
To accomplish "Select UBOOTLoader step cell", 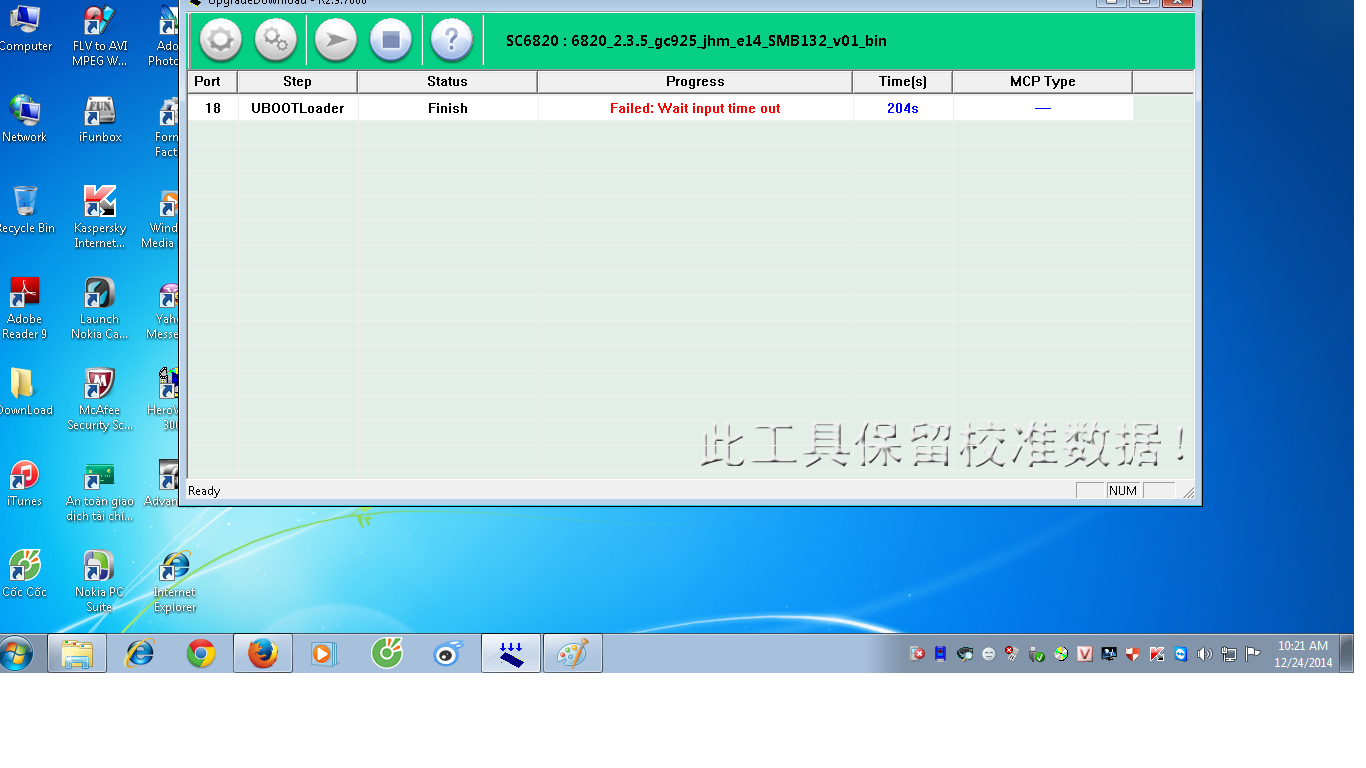I will [x=298, y=108].
